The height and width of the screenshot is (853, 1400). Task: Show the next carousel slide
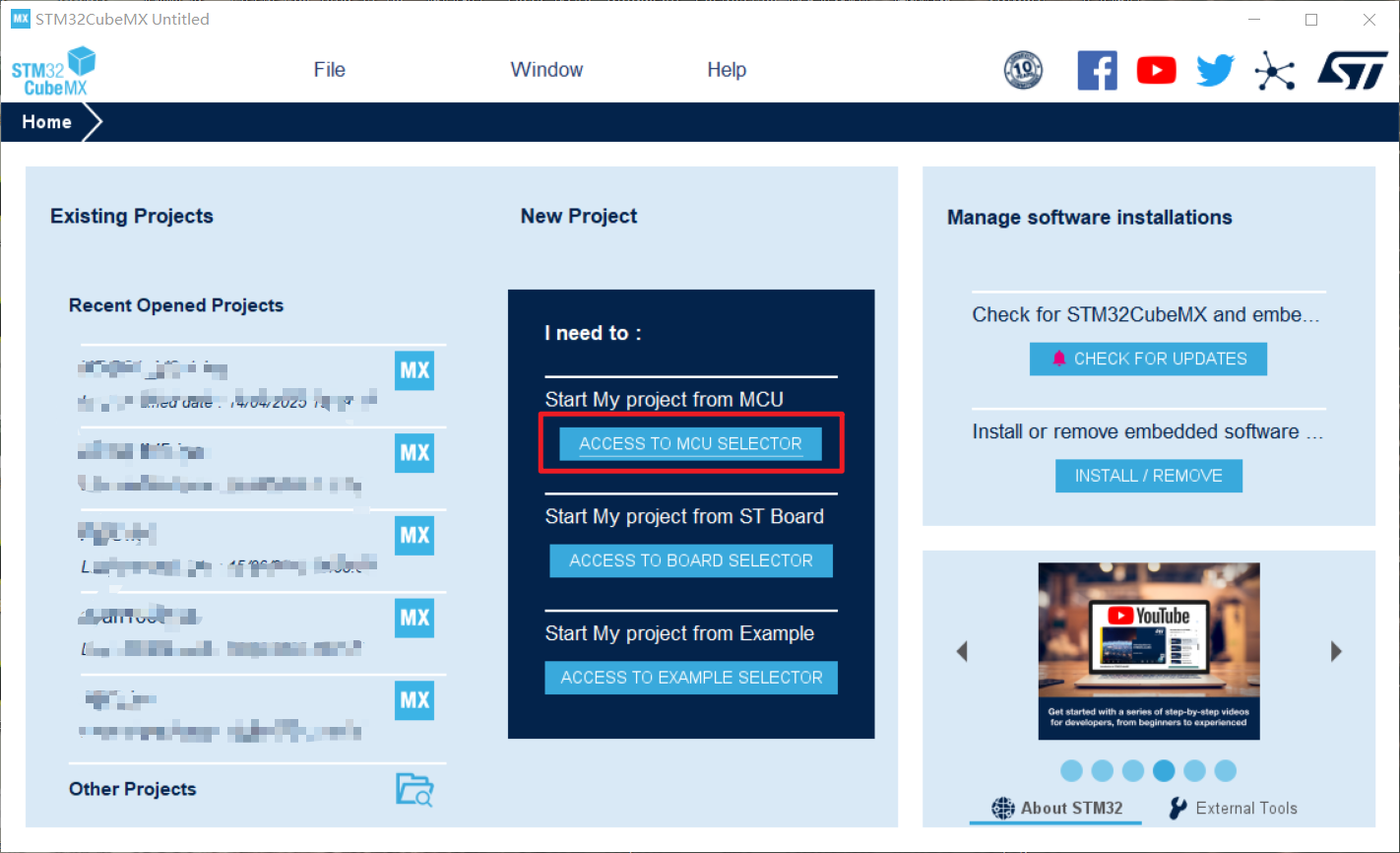1336,651
